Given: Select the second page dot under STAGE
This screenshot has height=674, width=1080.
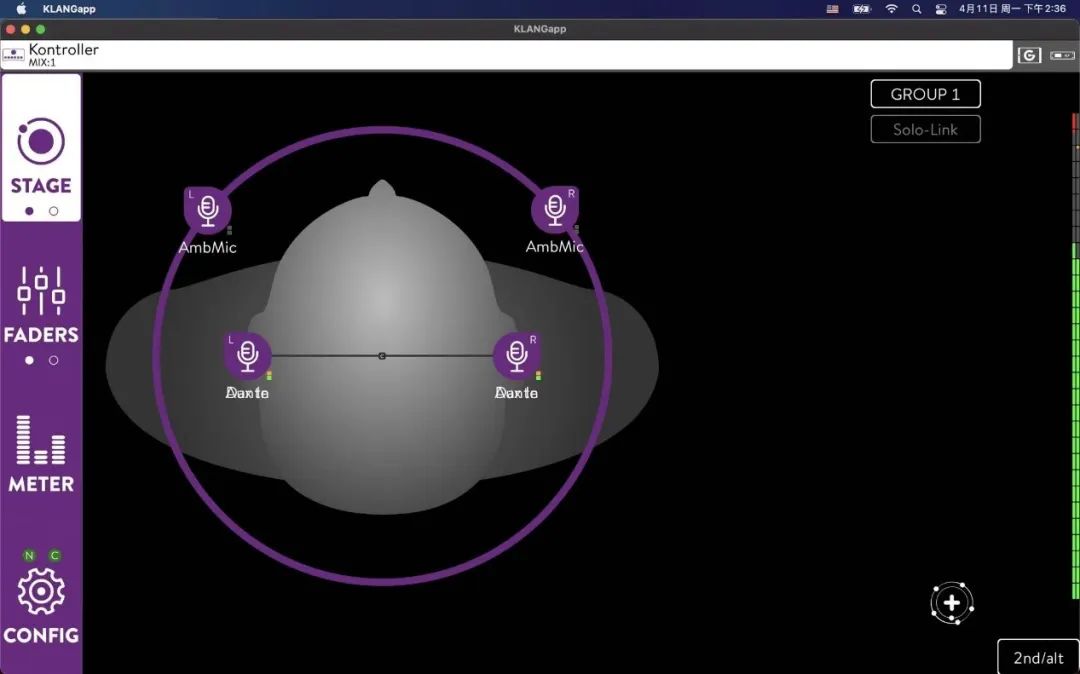Looking at the screenshot, I should click(x=53, y=211).
